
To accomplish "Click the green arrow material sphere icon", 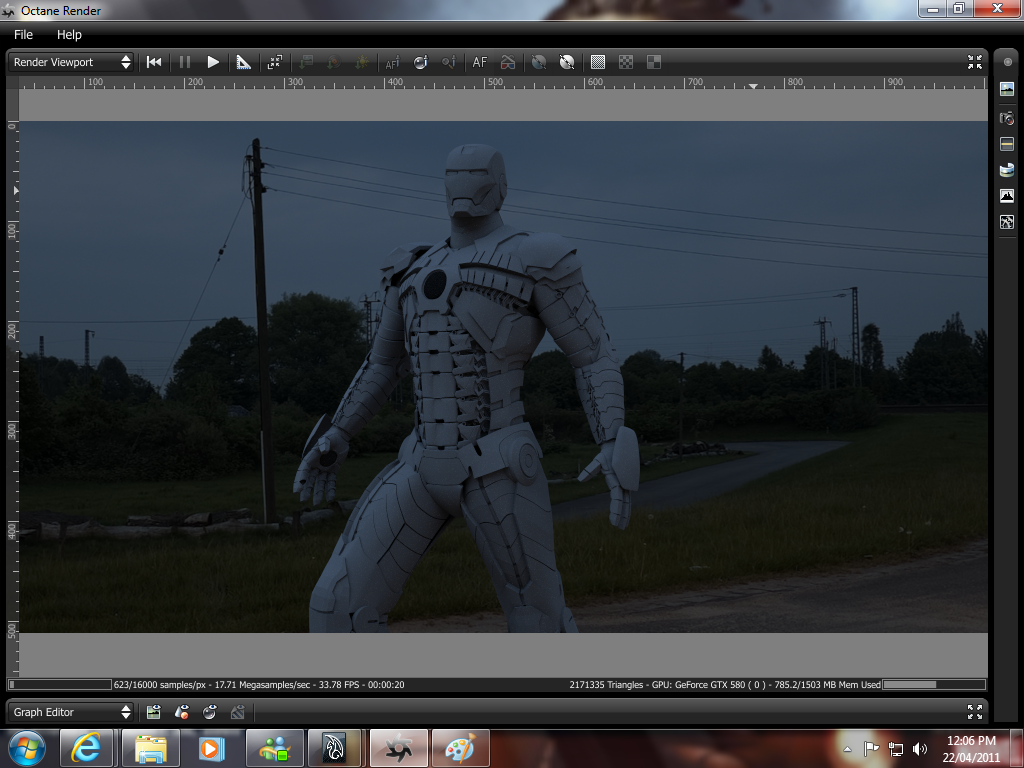I will point(334,62).
